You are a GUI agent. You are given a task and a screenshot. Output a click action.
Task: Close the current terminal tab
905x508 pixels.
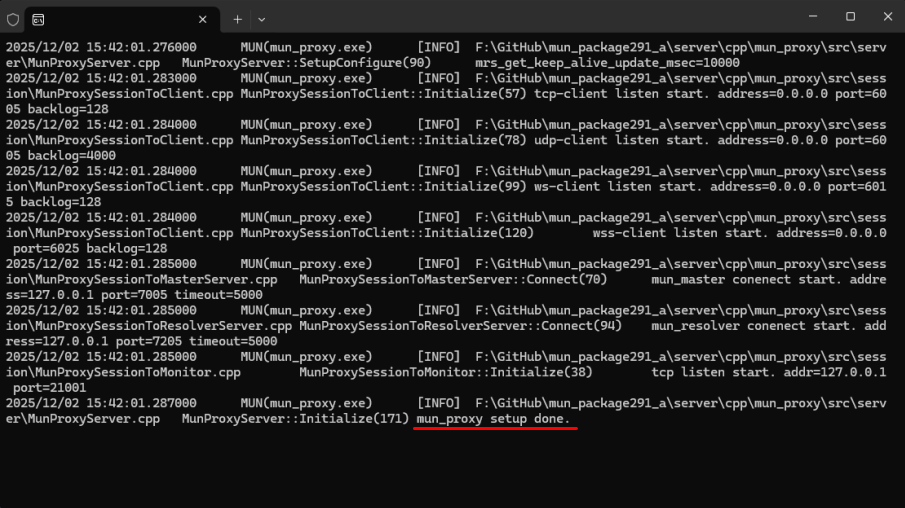point(203,19)
